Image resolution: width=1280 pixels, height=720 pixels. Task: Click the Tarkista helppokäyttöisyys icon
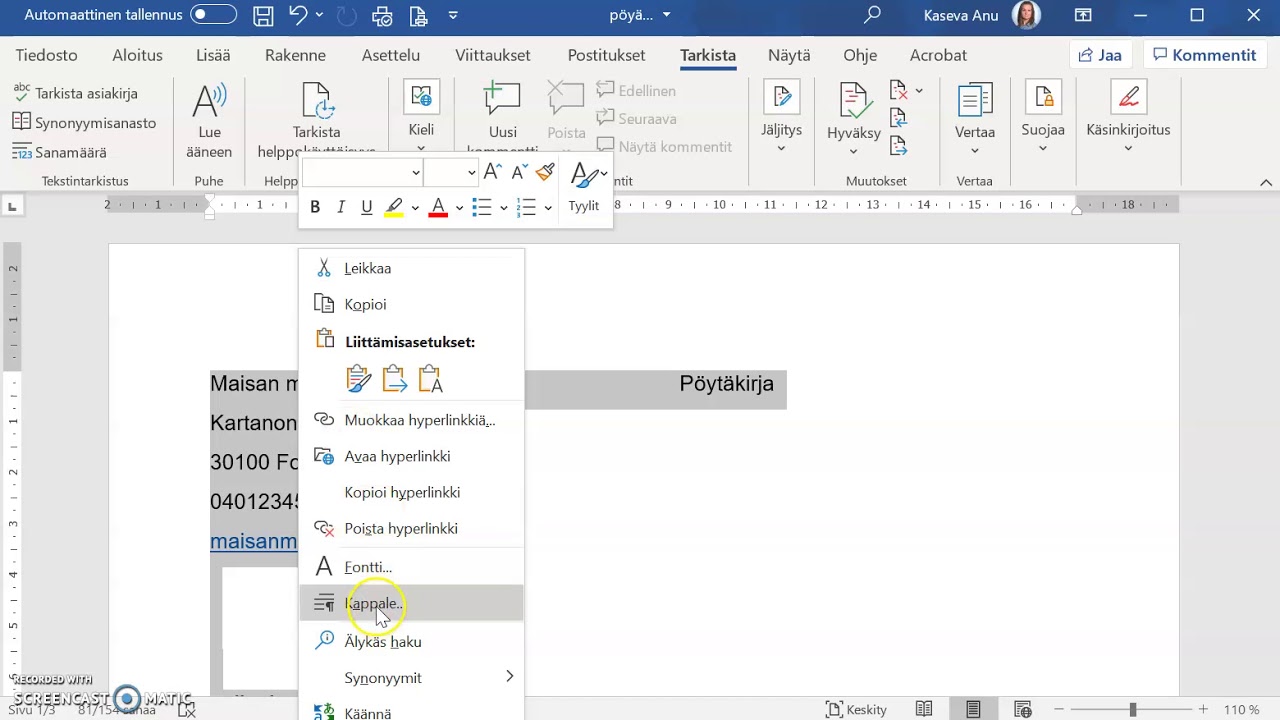coord(316,100)
